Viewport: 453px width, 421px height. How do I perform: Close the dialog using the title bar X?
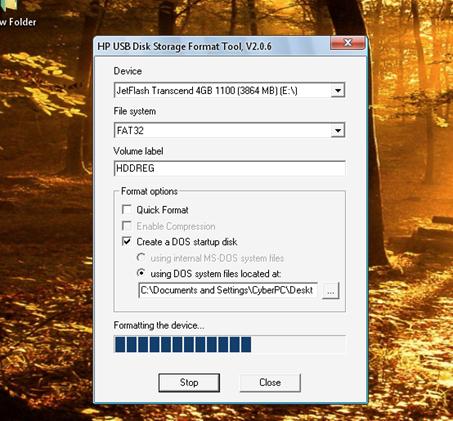[348, 43]
